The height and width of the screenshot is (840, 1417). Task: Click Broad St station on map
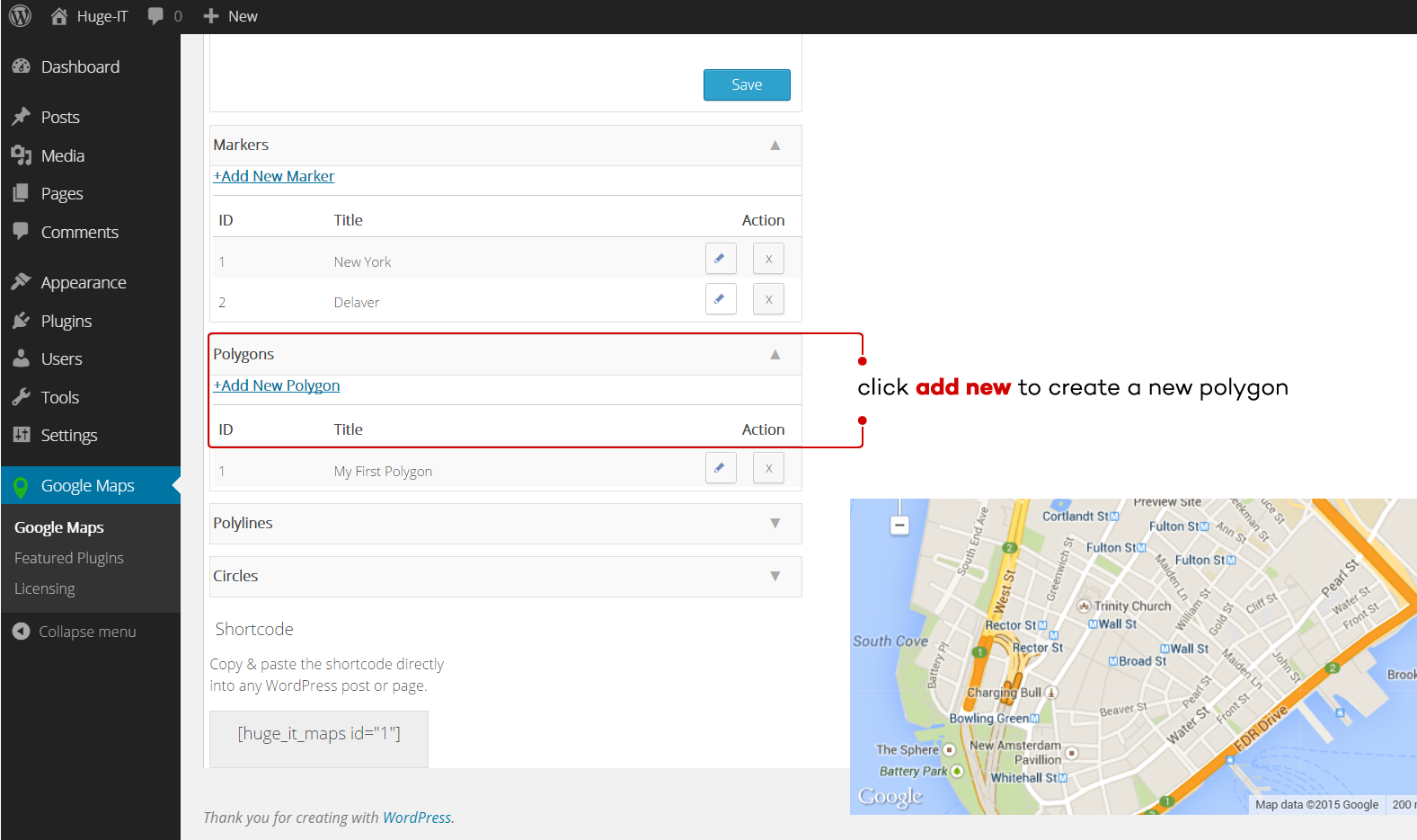click(x=1138, y=661)
